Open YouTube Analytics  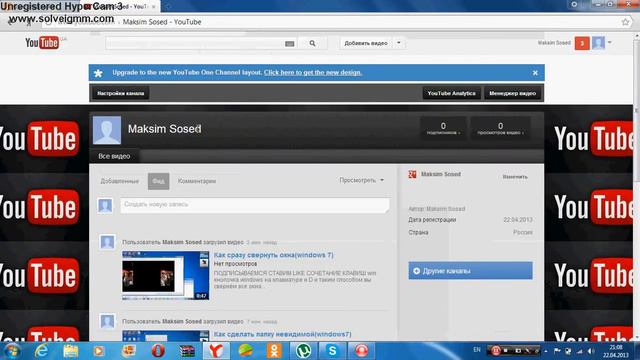(451, 93)
